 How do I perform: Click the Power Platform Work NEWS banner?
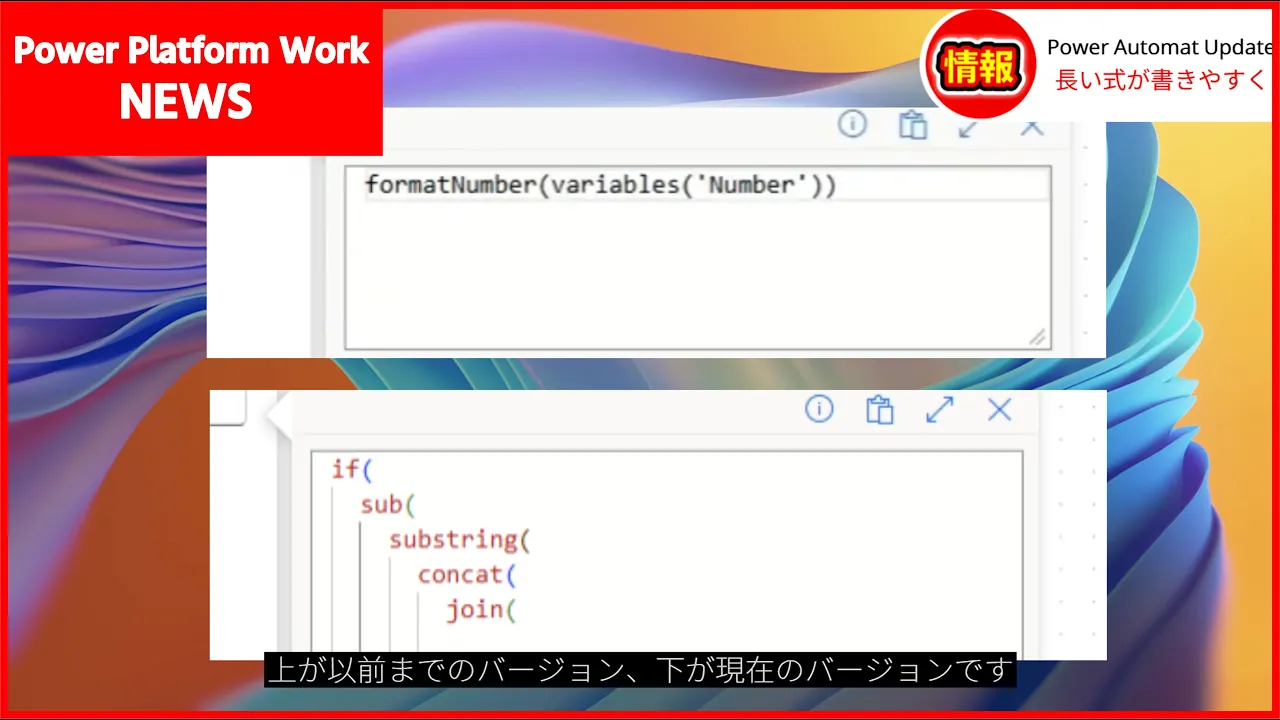click(x=192, y=78)
